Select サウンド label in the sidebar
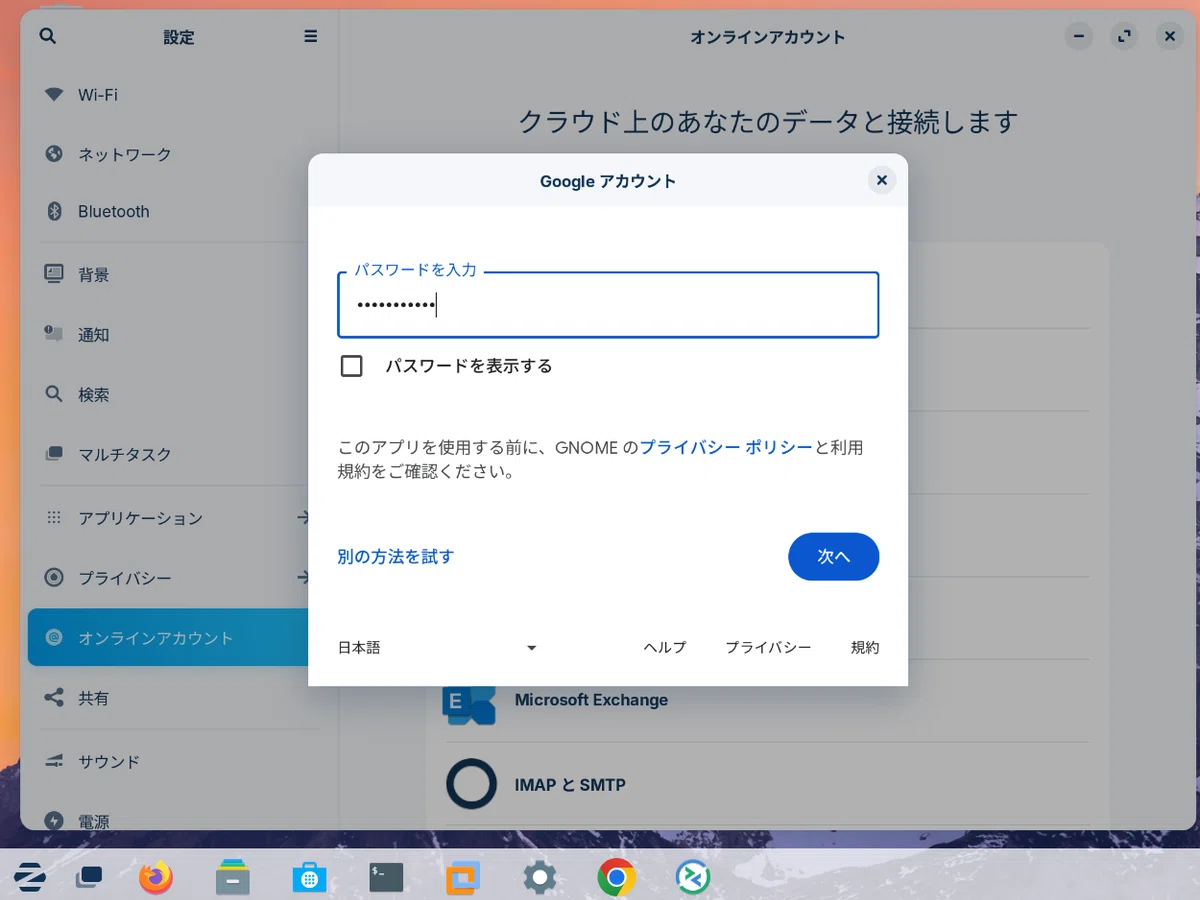The width and height of the screenshot is (1200, 900). (109, 761)
